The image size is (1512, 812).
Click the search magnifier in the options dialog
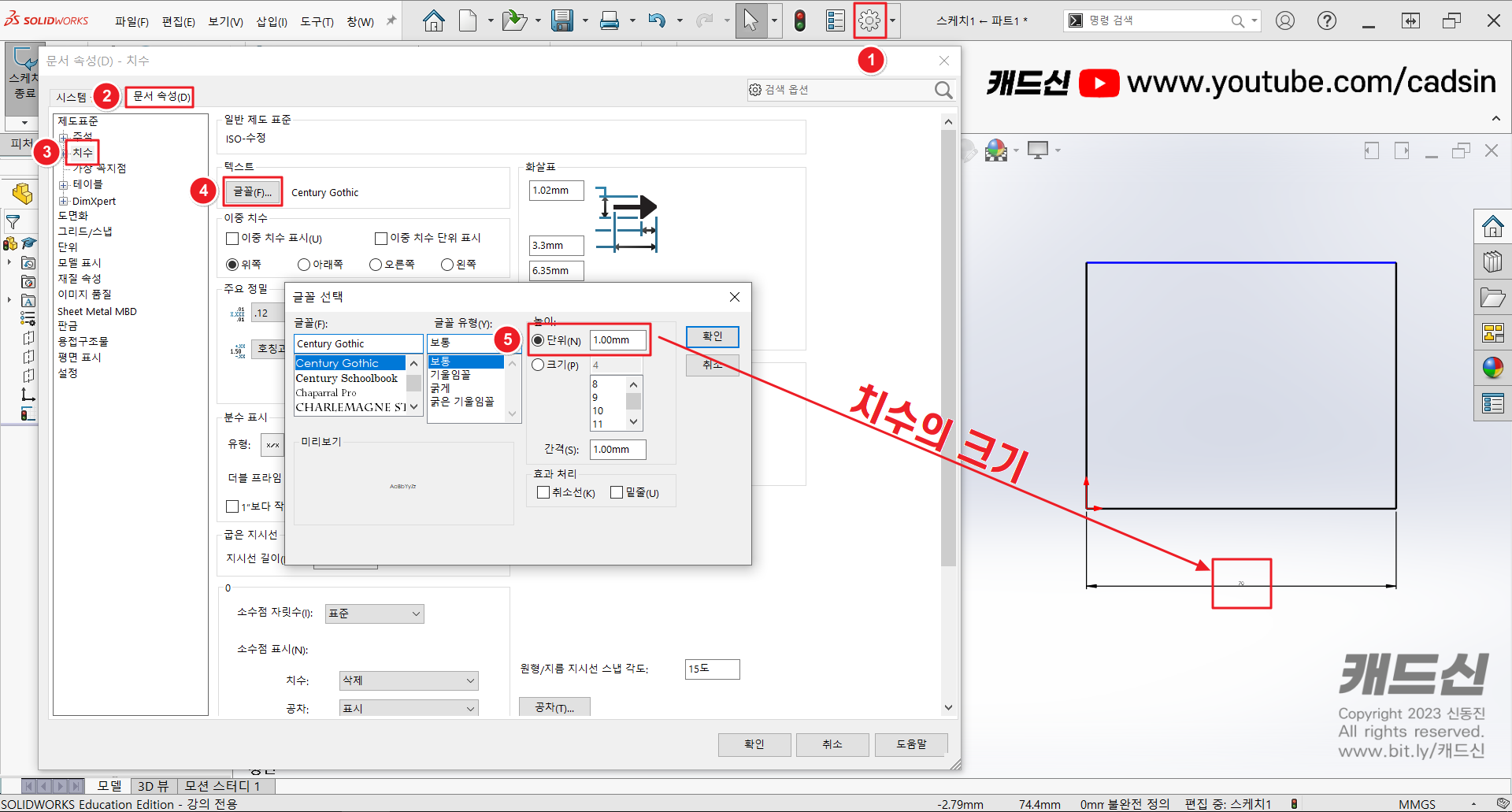coord(943,91)
